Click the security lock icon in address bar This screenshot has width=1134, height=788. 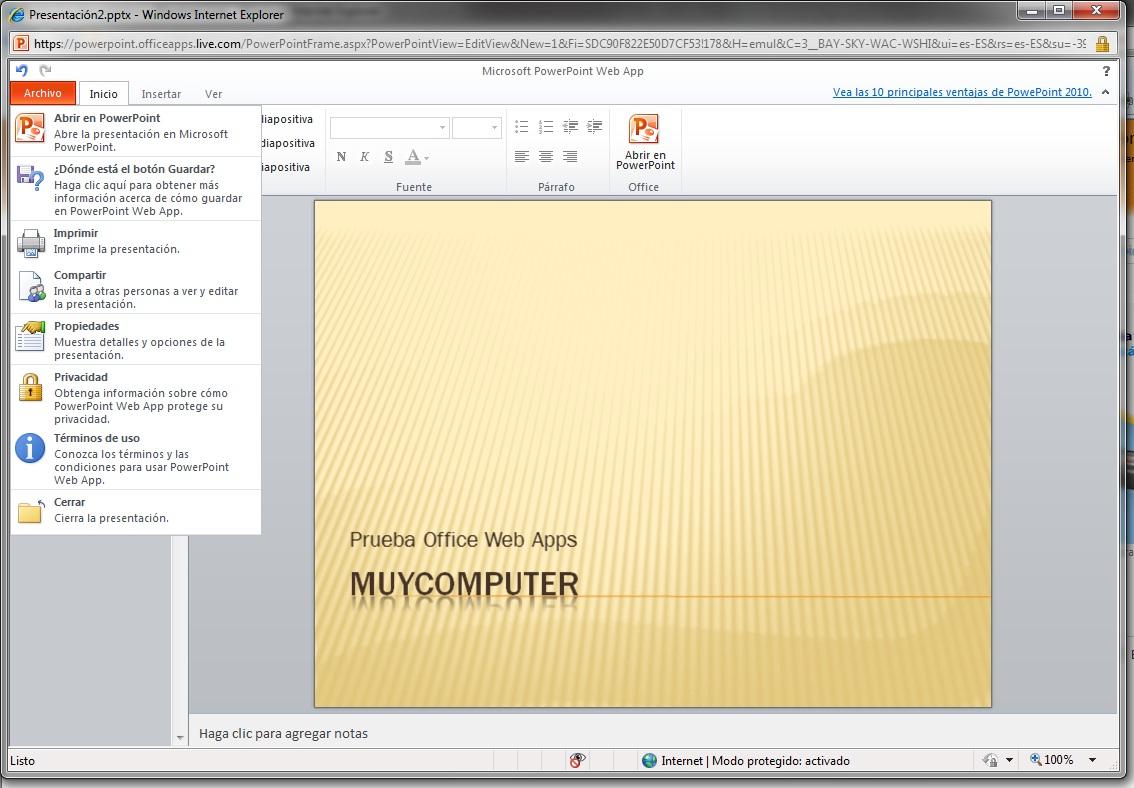1102,43
